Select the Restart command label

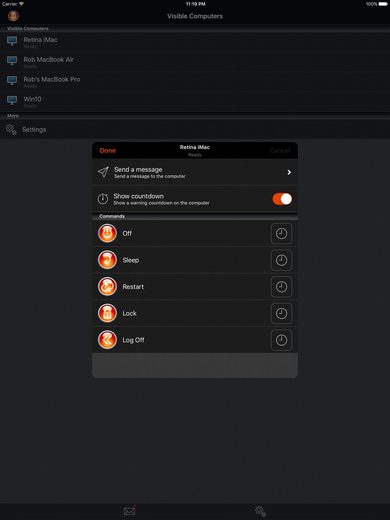click(133, 287)
